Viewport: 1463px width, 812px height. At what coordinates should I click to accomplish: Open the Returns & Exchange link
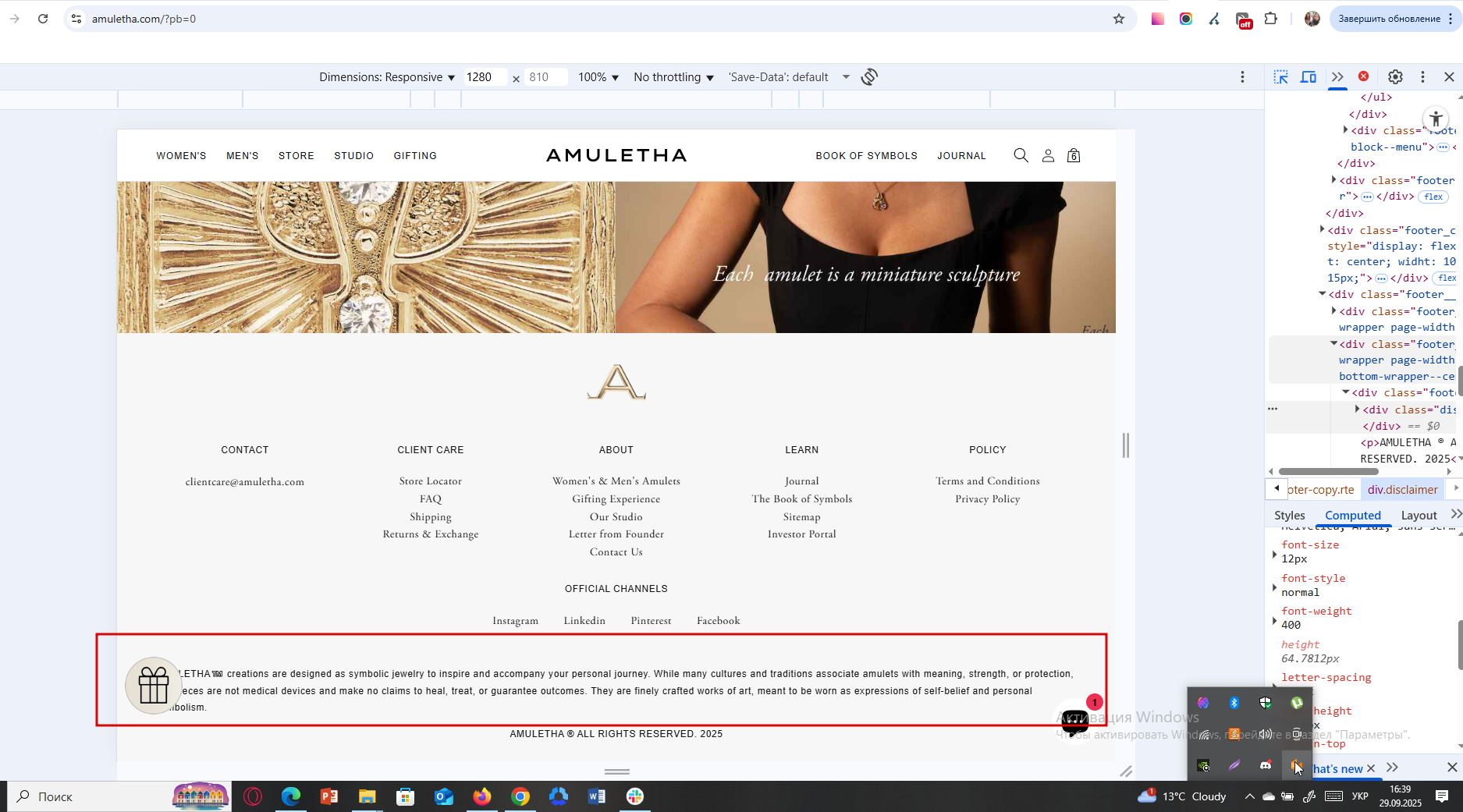coord(431,534)
